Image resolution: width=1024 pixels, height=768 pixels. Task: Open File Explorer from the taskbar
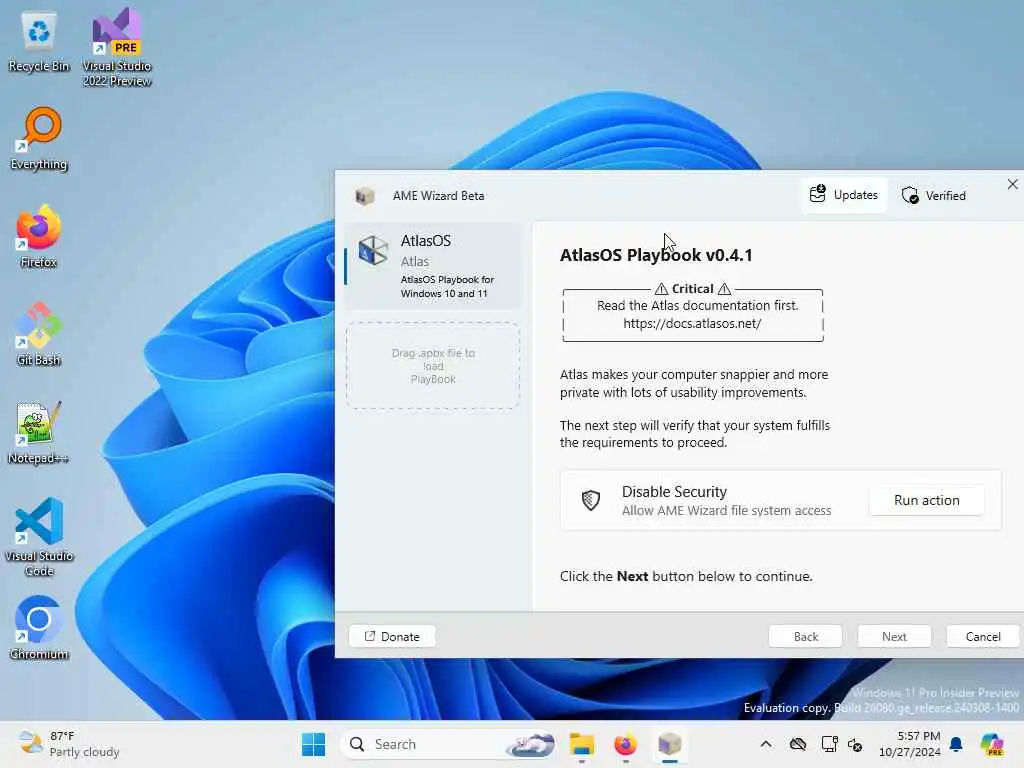[x=581, y=744]
